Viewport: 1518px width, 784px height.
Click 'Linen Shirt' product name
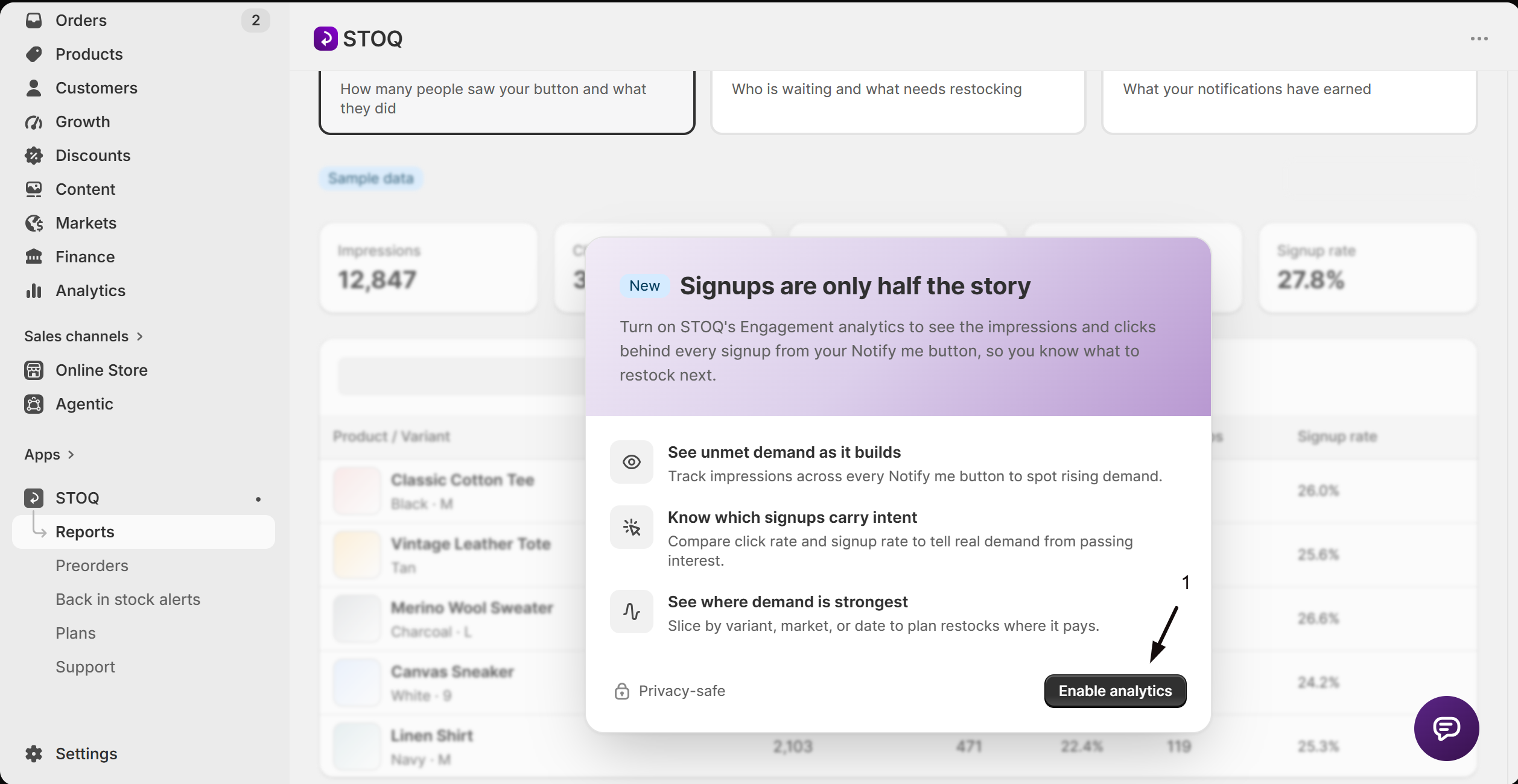click(x=432, y=736)
